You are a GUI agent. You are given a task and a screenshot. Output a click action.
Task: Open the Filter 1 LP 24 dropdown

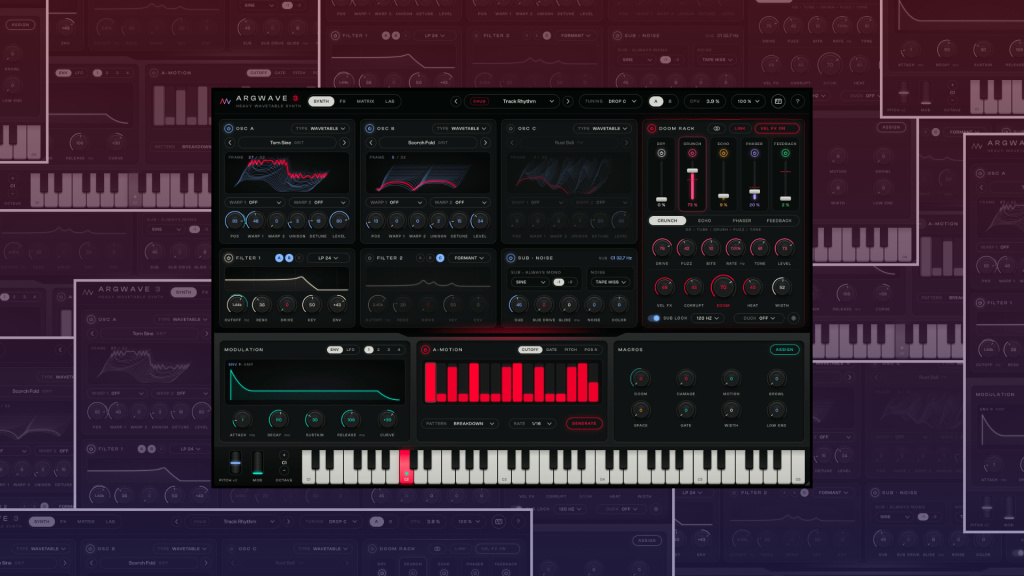[x=328, y=258]
